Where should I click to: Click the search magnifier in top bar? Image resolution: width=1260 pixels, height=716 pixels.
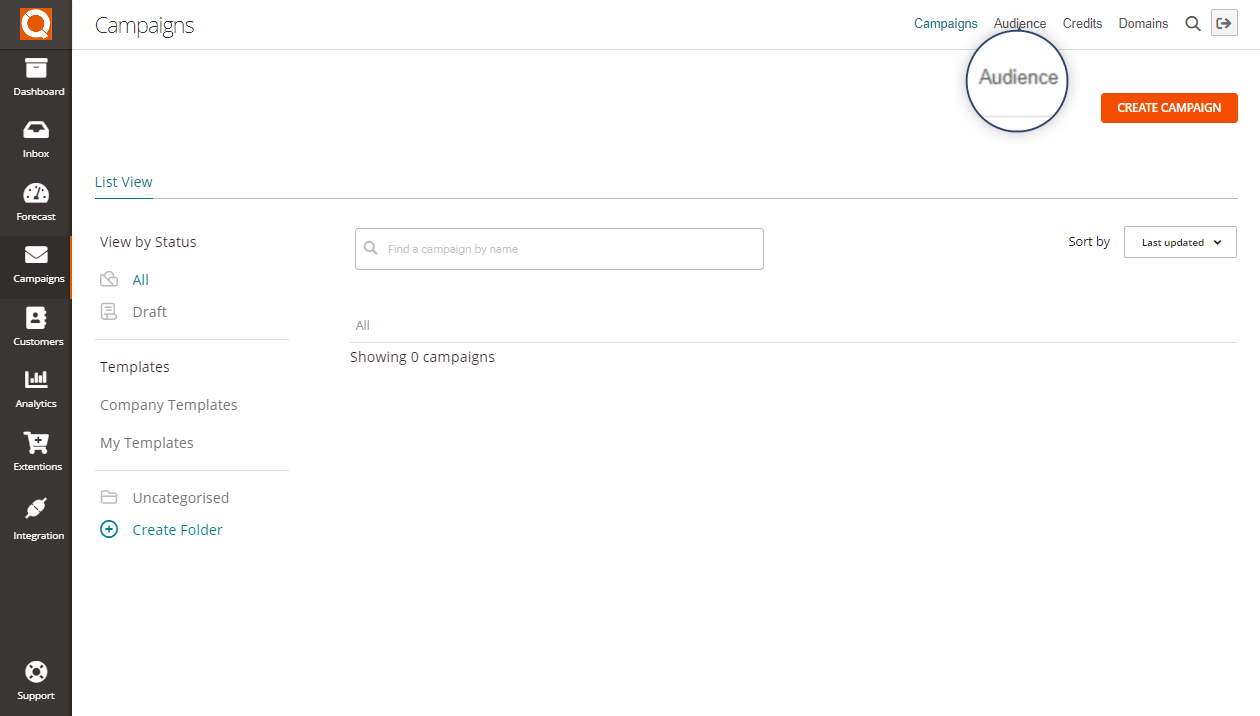coord(1192,24)
